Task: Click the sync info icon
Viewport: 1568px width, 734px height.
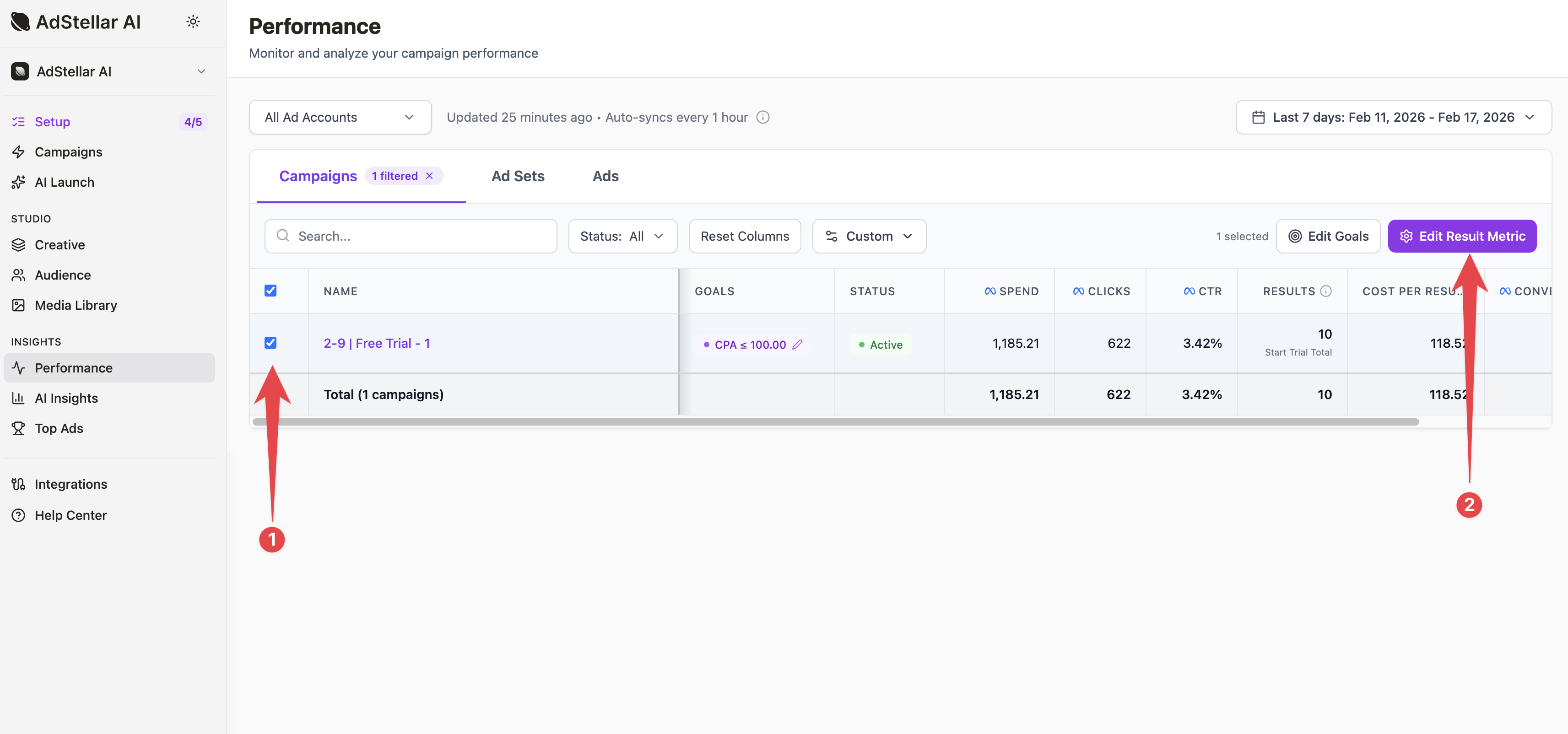Action: (762, 117)
